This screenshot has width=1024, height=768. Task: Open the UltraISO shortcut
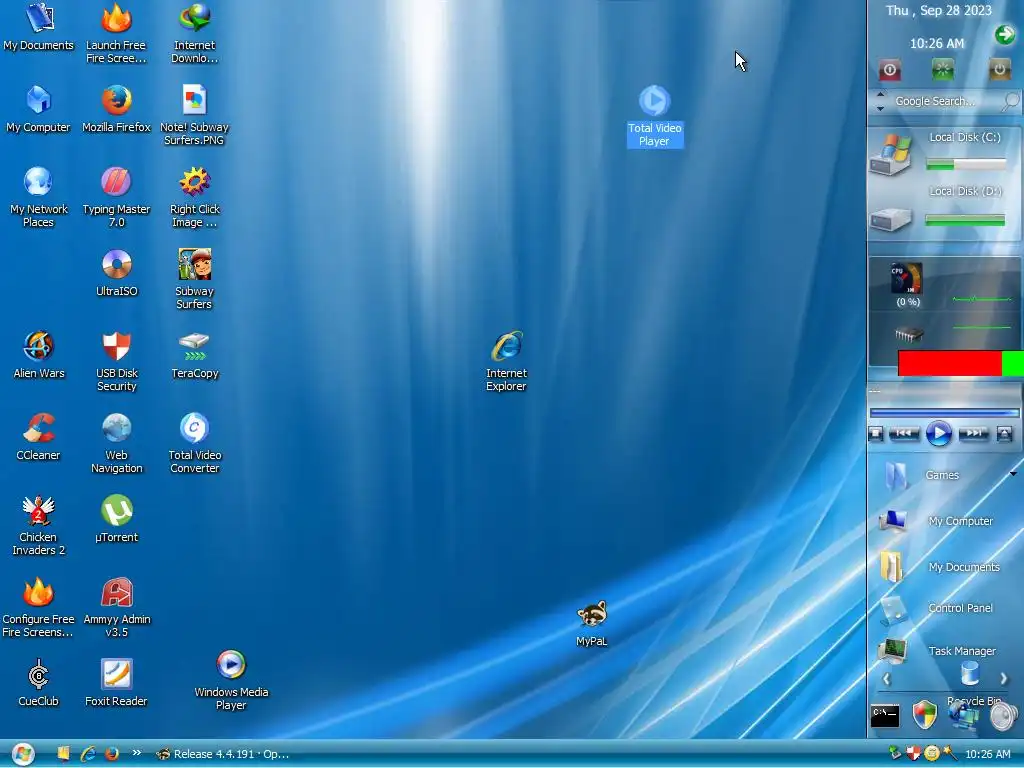116,273
